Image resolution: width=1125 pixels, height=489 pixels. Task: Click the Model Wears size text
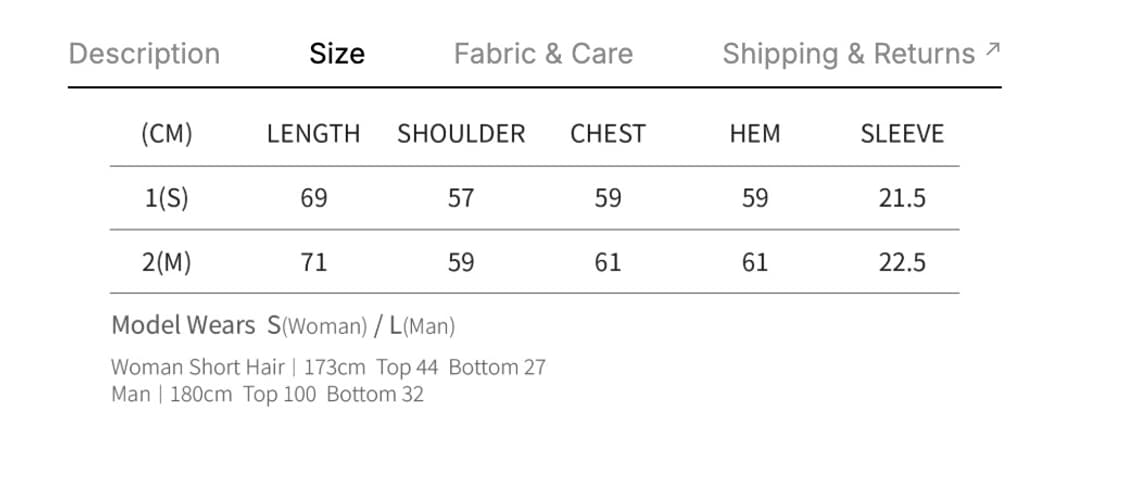283,325
